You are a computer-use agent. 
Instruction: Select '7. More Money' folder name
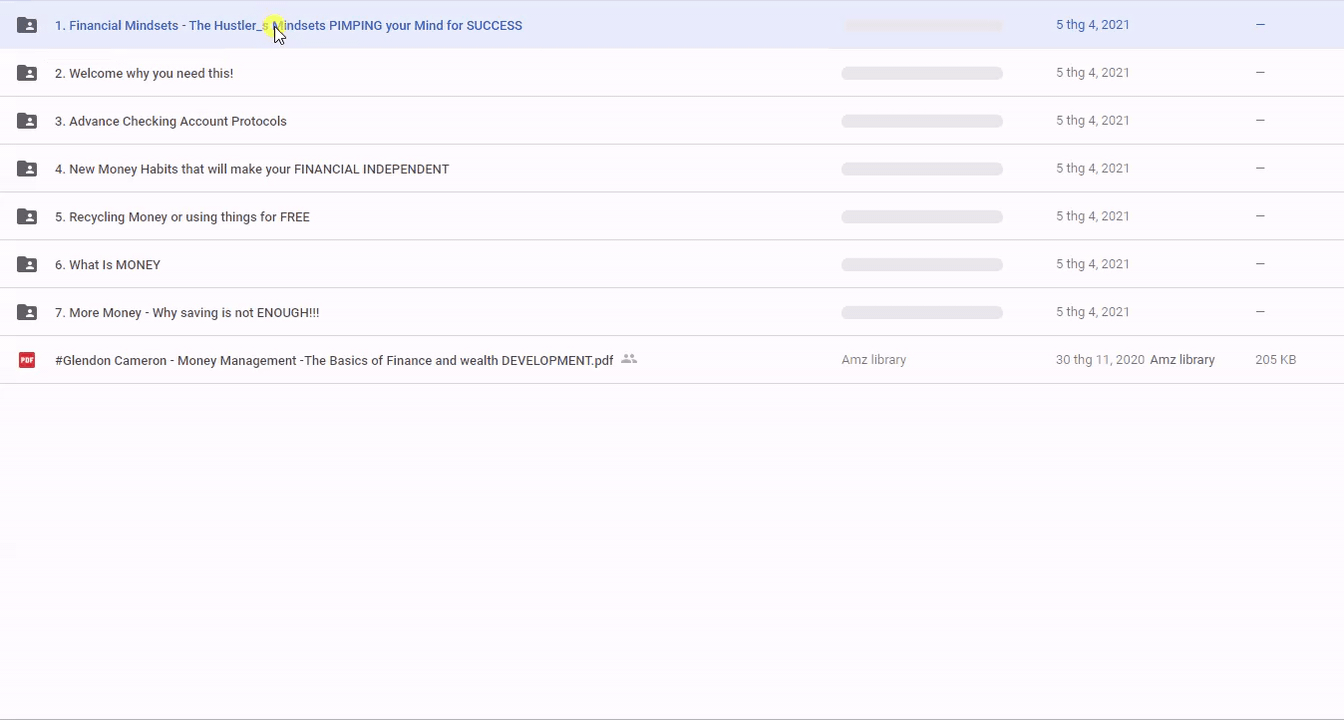[187, 313]
